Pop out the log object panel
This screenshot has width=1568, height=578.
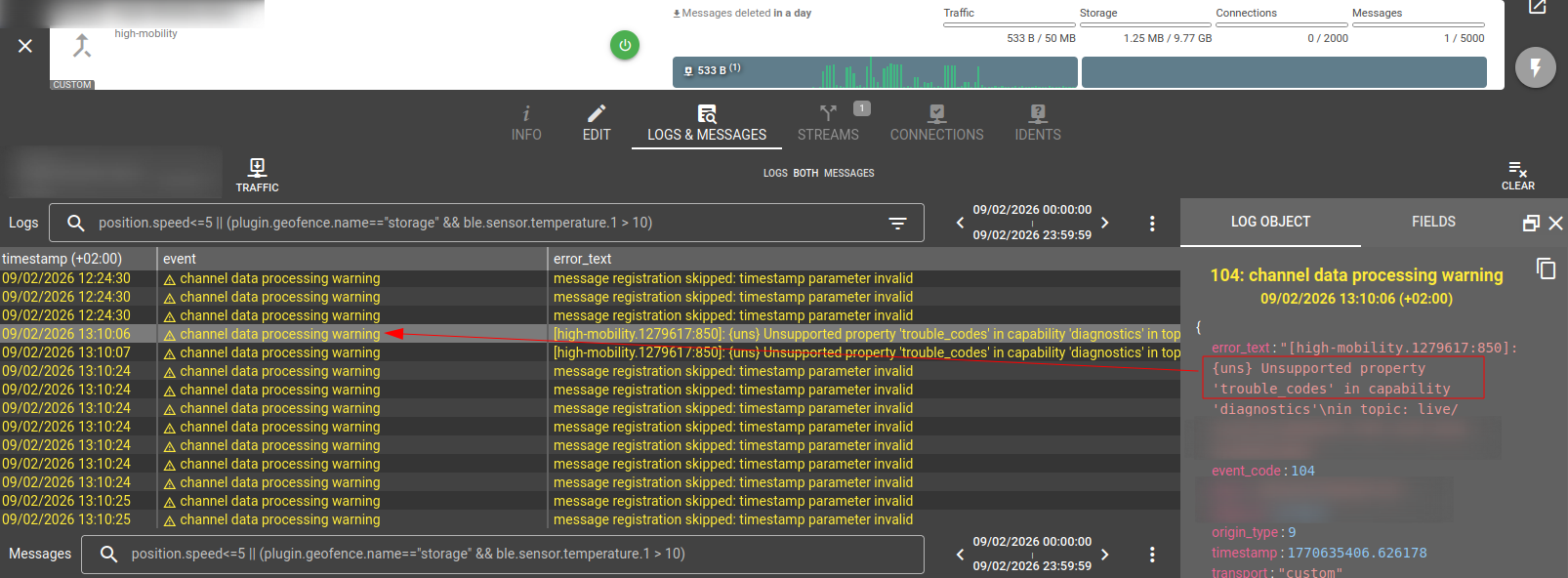tap(1531, 224)
